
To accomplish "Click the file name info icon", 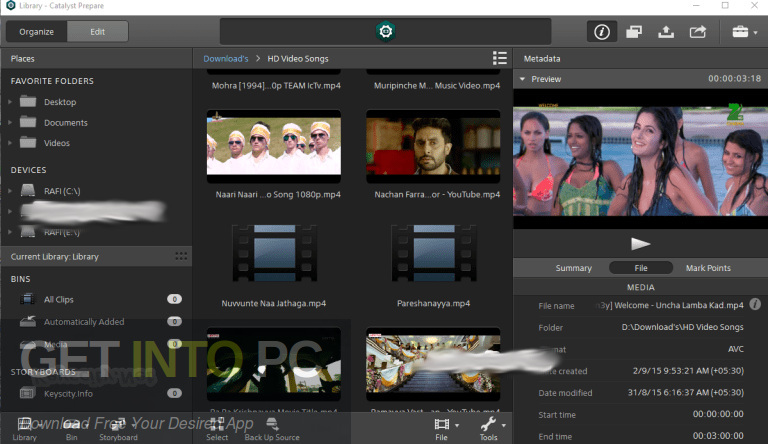I will [755, 304].
